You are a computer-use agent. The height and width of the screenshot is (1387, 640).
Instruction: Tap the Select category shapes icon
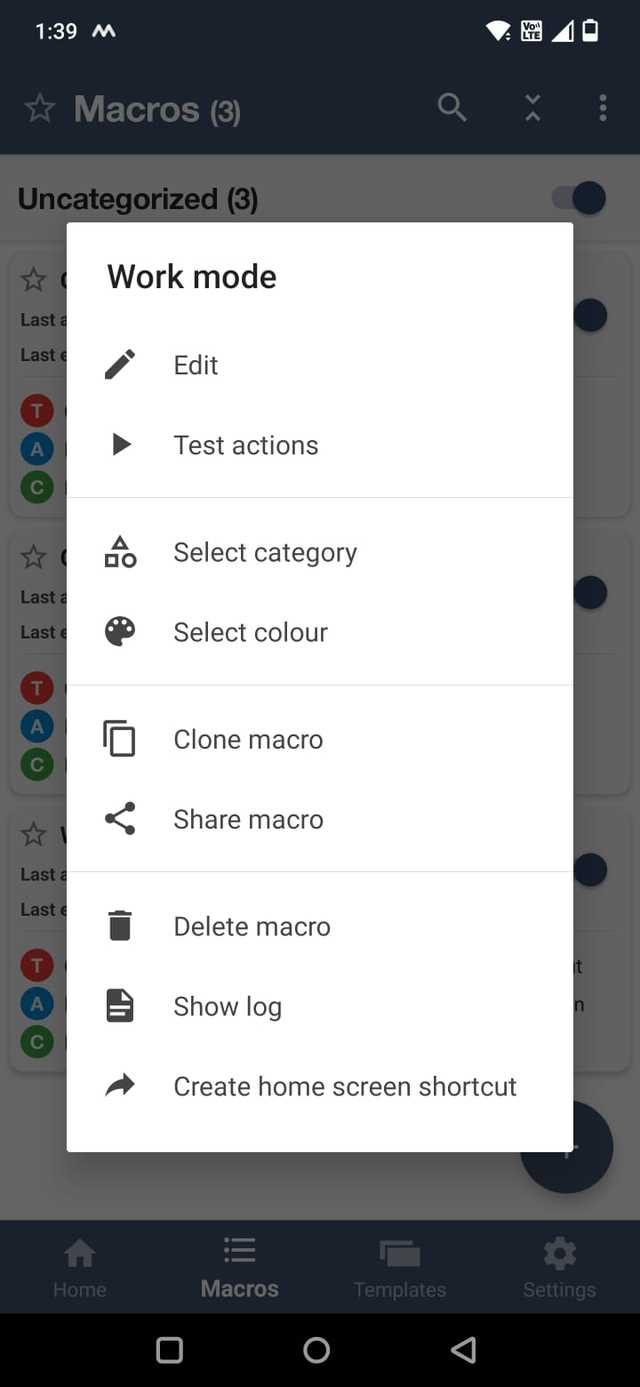[x=120, y=552]
